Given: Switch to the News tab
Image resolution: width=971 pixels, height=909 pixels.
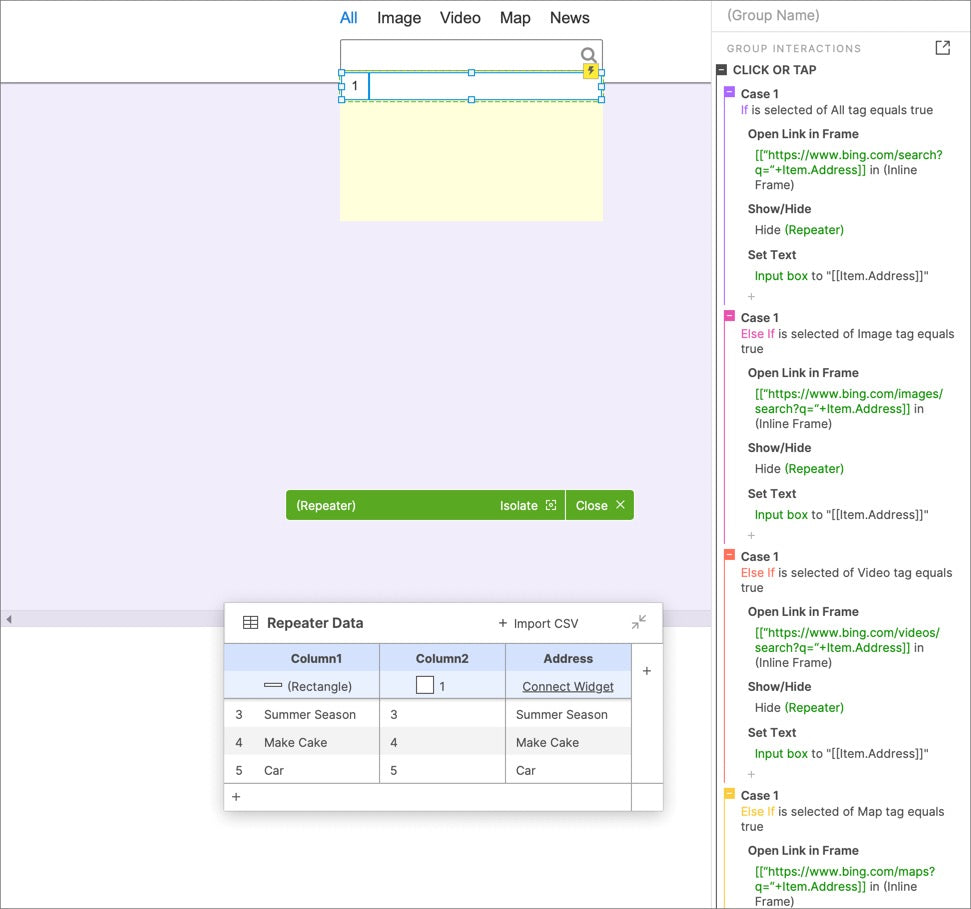Looking at the screenshot, I should point(570,18).
